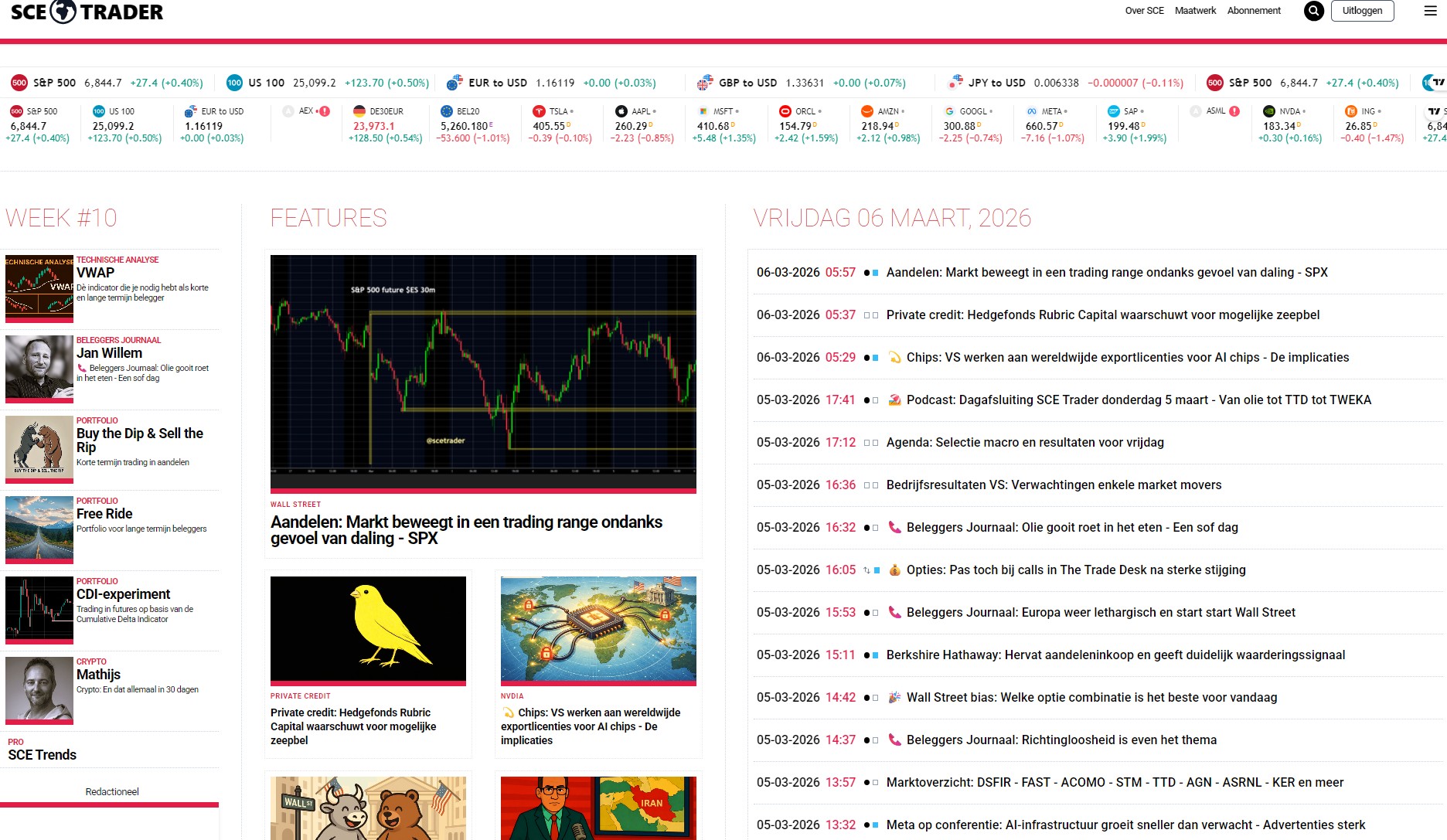Click the BEL20 value 5,260.180
The height and width of the screenshot is (840, 1447).
(x=464, y=126)
